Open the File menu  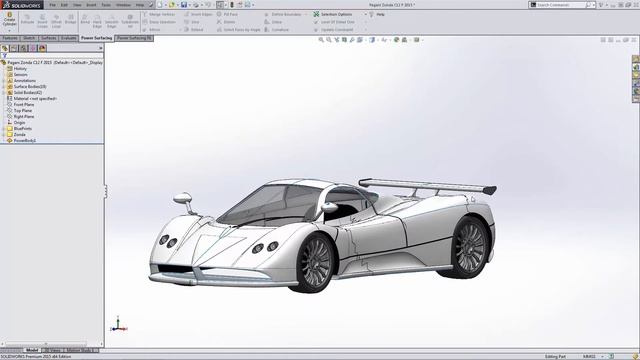pos(53,5)
